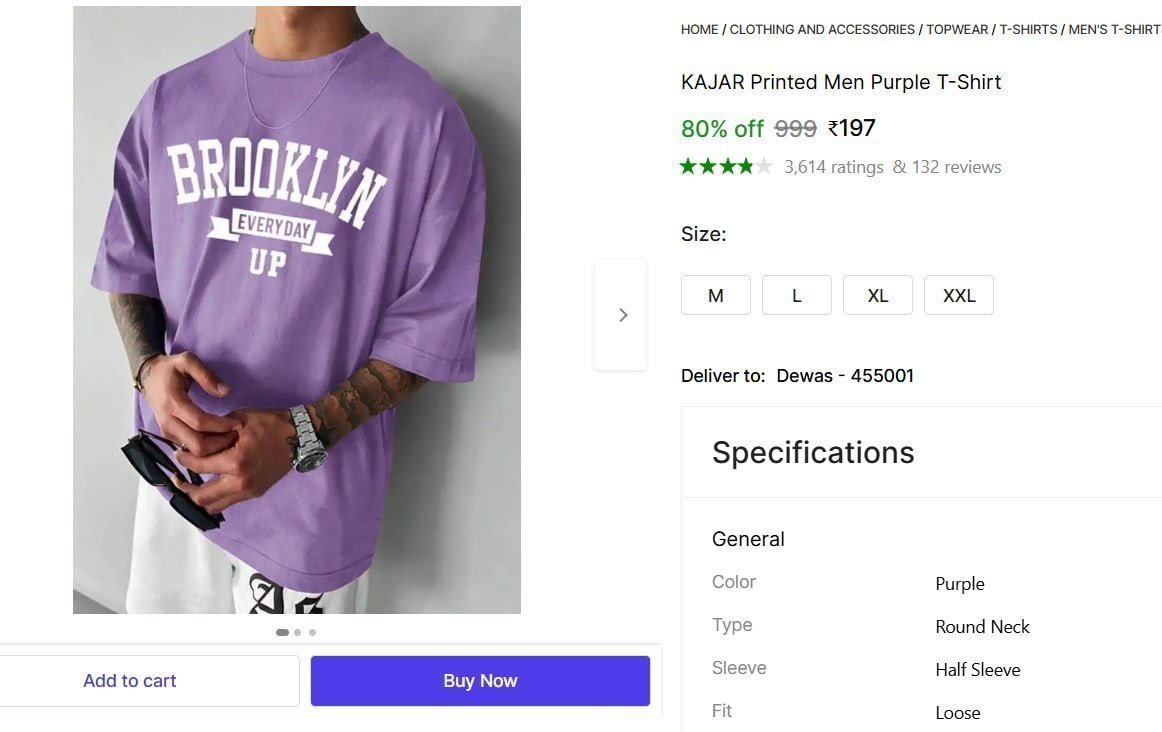1162x732 pixels.
Task: Go to the HOME breadcrumb
Action: (699, 29)
